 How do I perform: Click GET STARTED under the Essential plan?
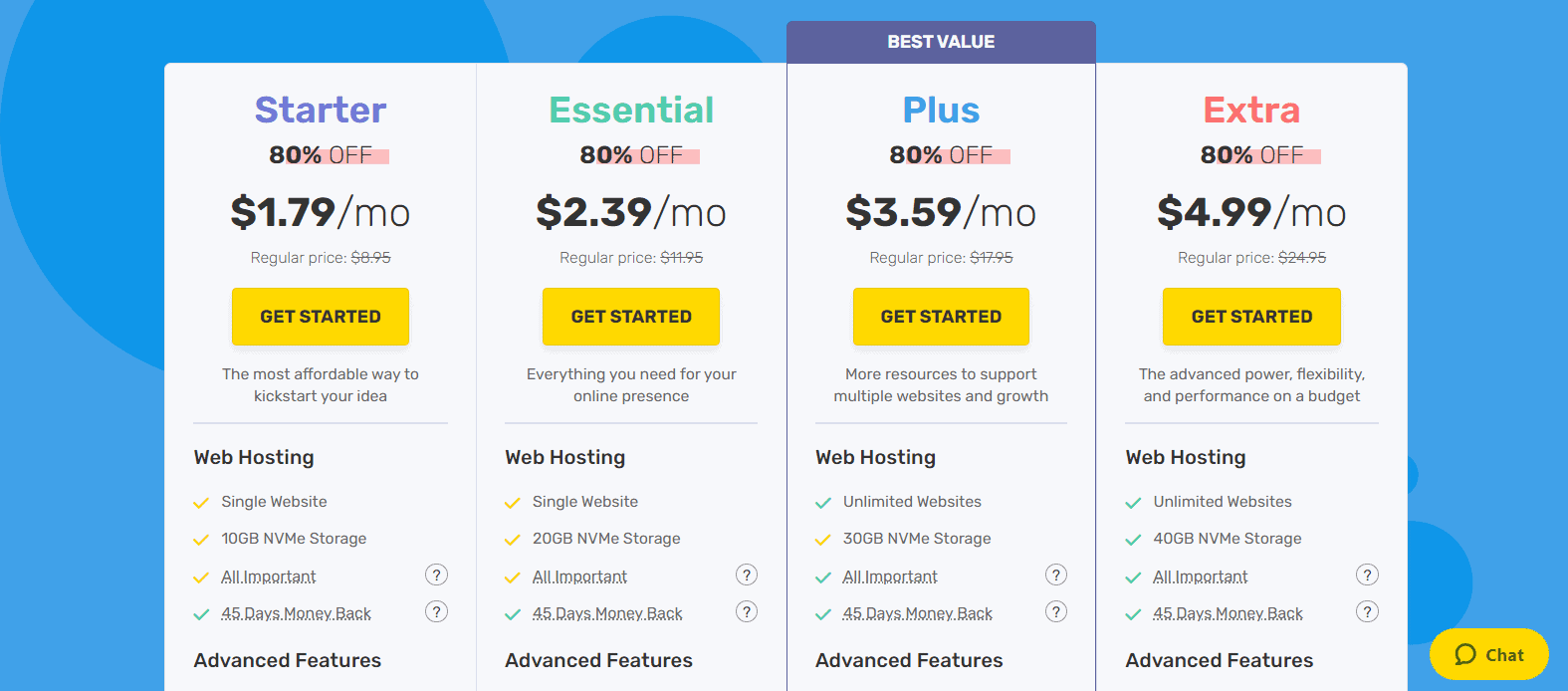pyautogui.click(x=630, y=316)
